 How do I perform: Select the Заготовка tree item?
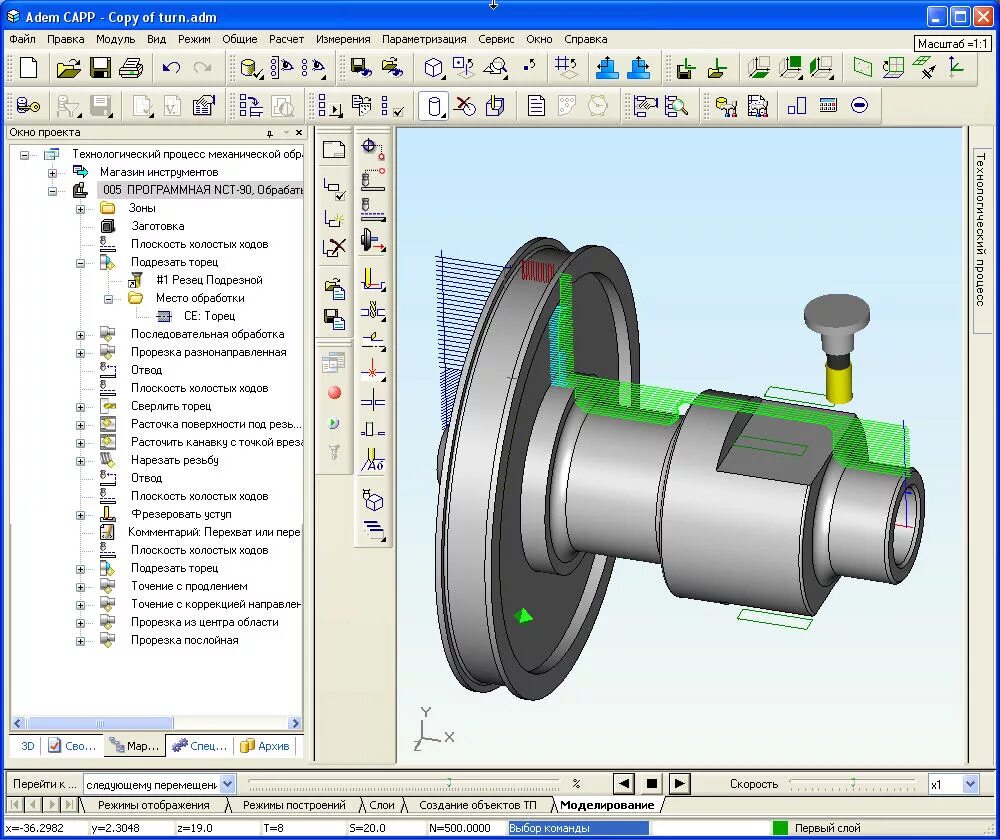point(158,226)
